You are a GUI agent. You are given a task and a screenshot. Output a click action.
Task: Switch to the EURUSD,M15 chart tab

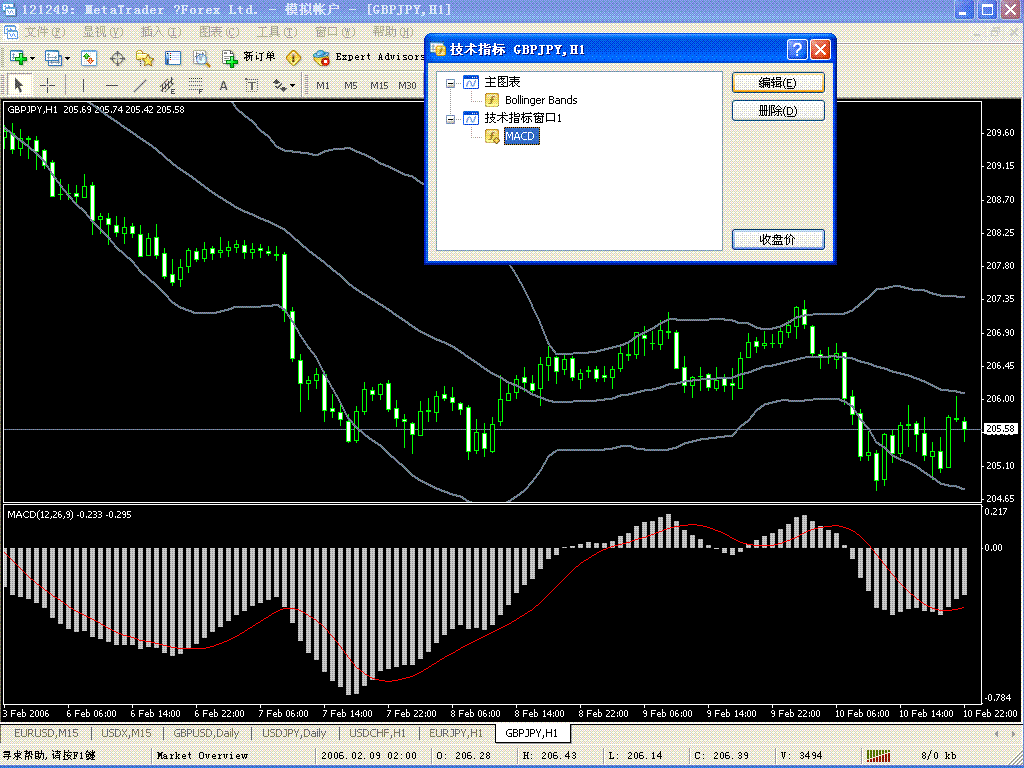click(46, 733)
